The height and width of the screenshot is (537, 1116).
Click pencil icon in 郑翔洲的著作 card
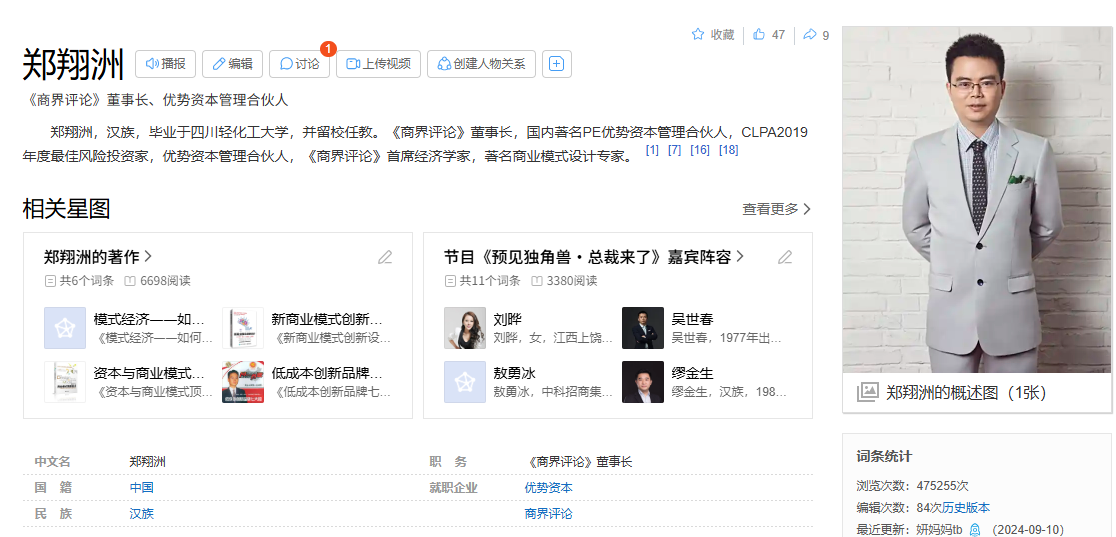click(x=385, y=257)
